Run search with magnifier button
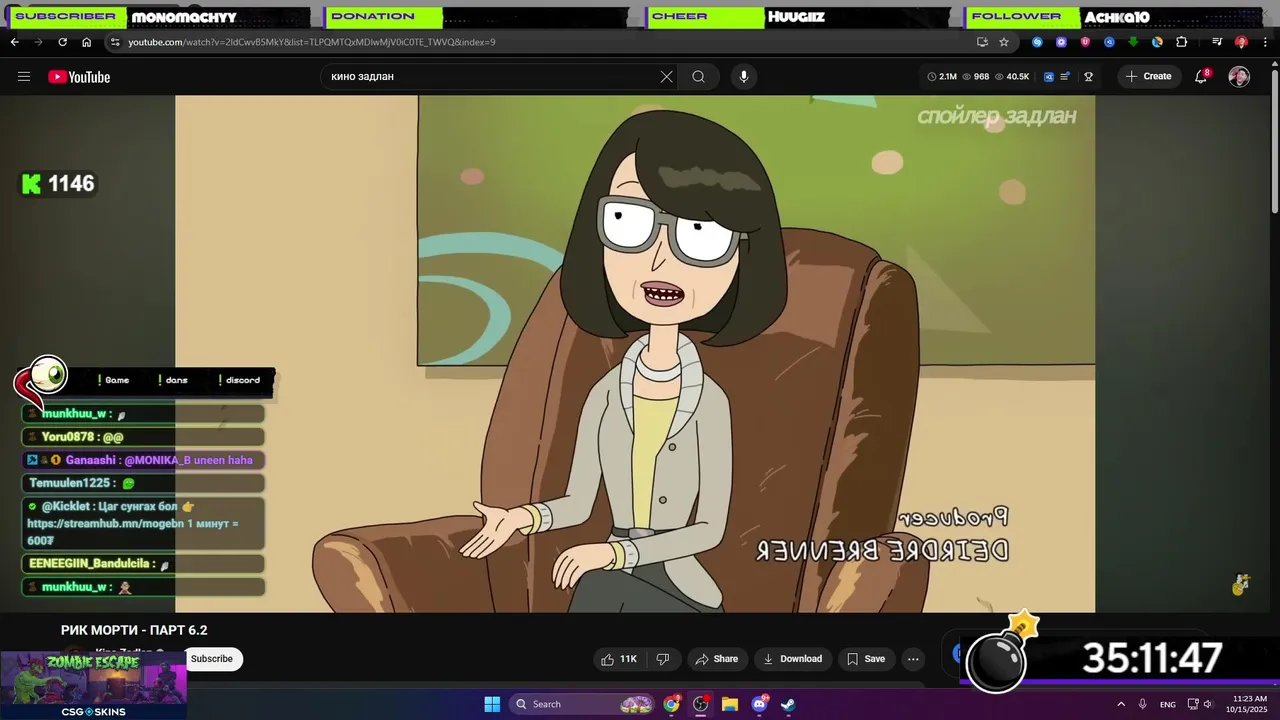This screenshot has height=720, width=1280. [x=699, y=77]
